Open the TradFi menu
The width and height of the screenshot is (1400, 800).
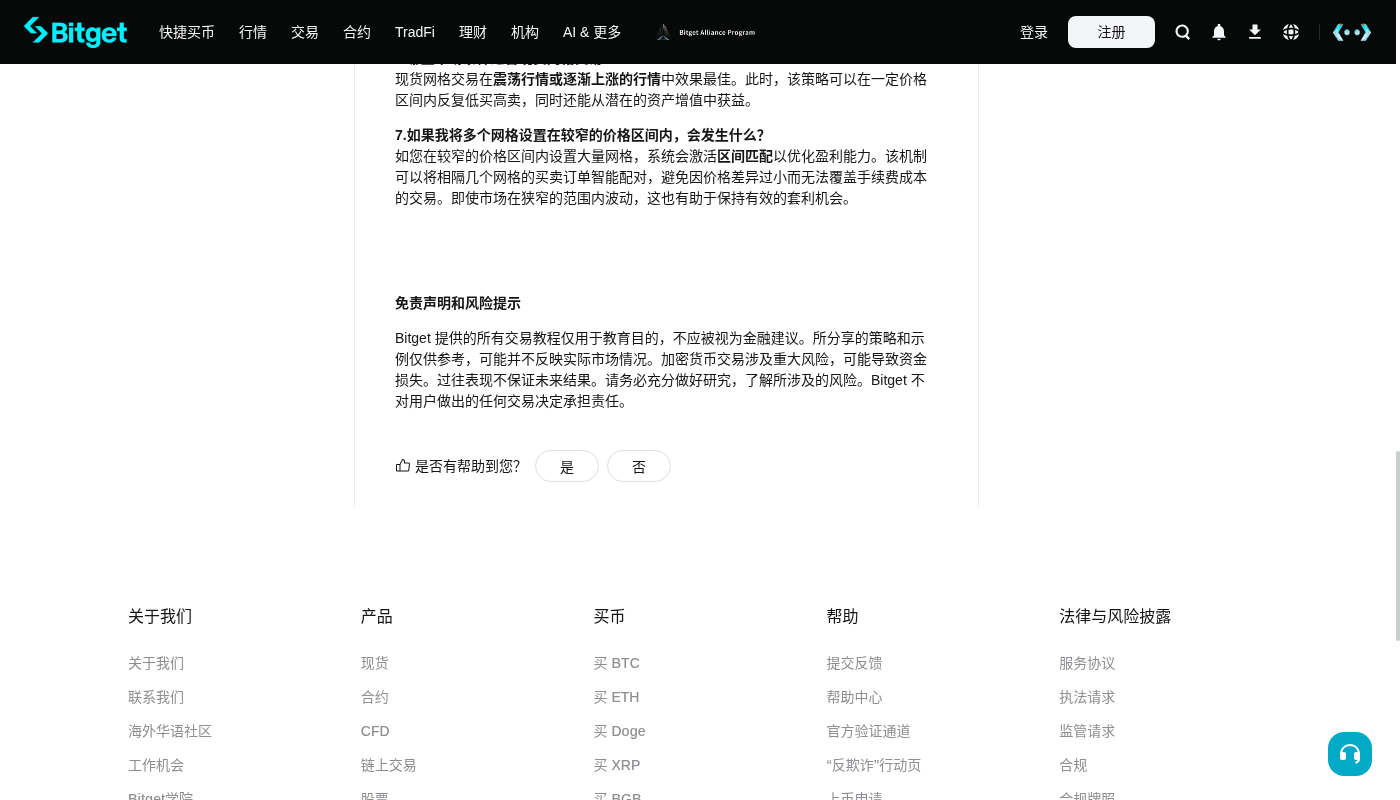coord(415,32)
